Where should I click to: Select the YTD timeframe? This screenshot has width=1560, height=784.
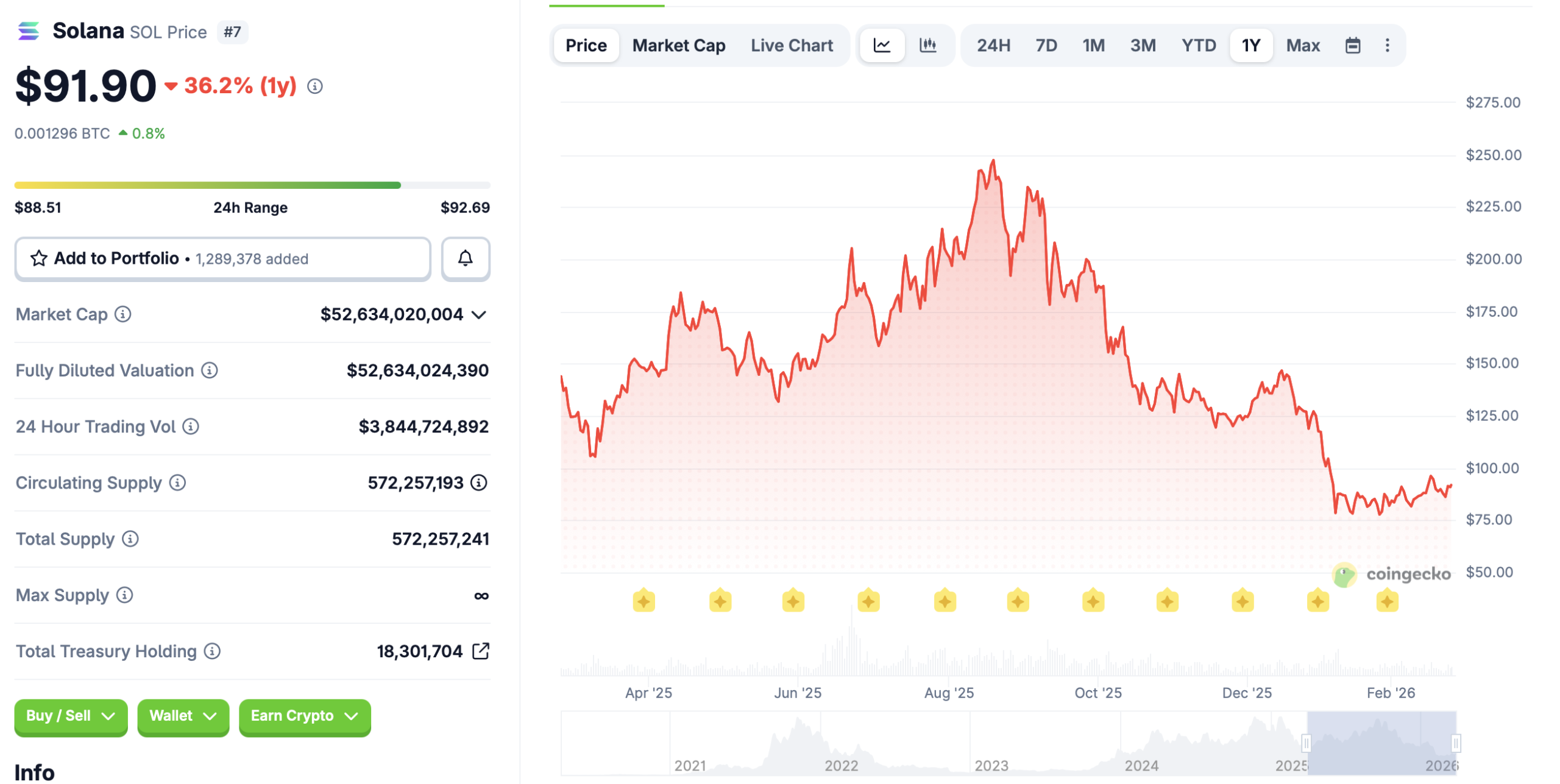[1198, 45]
